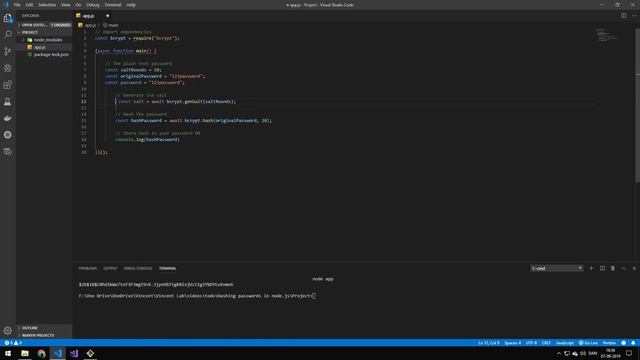Click the feedback smiley in the status bar
Image resolution: width=640 pixels, height=360 pixels.
click(623, 343)
